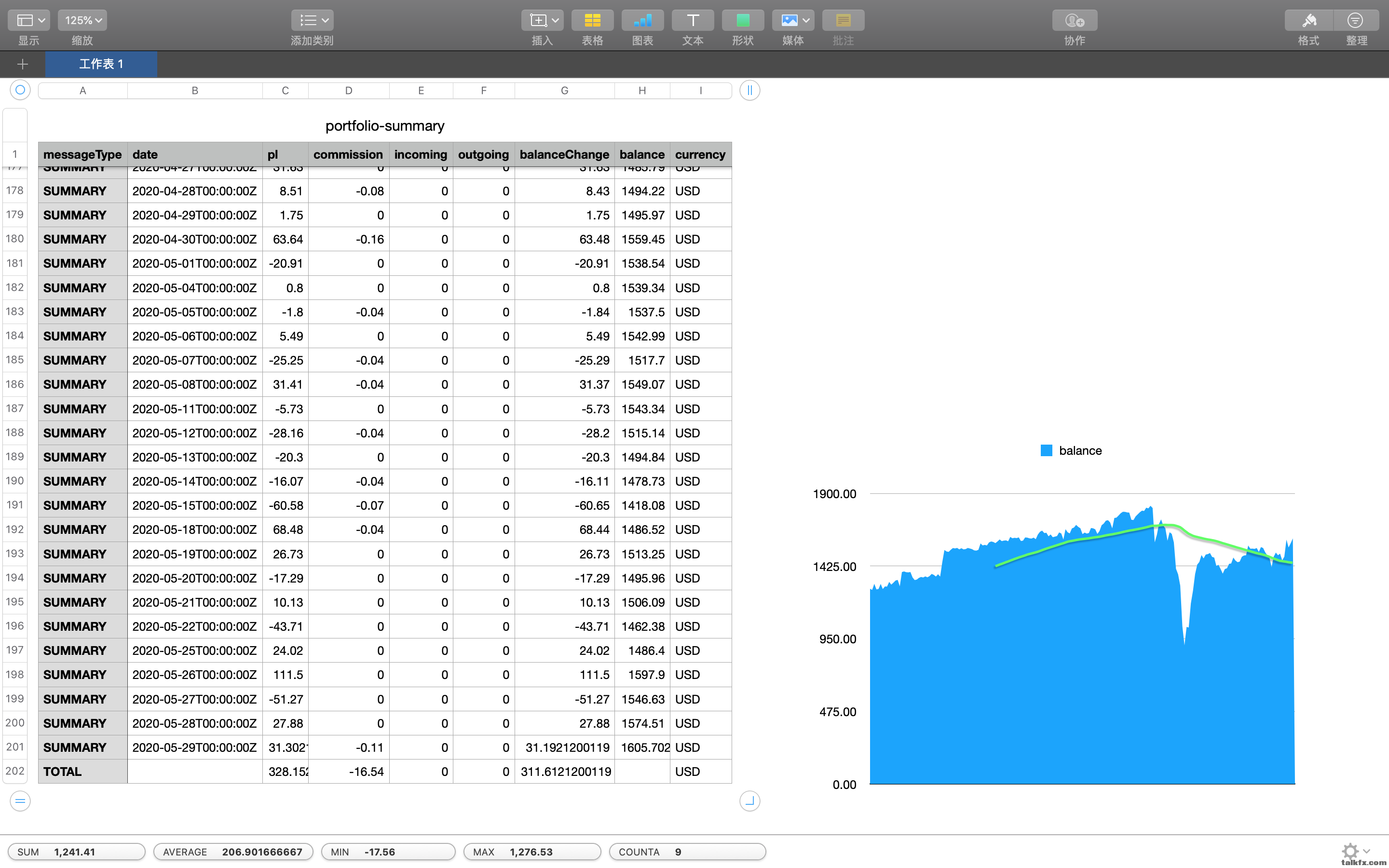Select date cell 2020-05-15T00:00:00Z
Screen dimensions: 1389x868
(x=194, y=506)
